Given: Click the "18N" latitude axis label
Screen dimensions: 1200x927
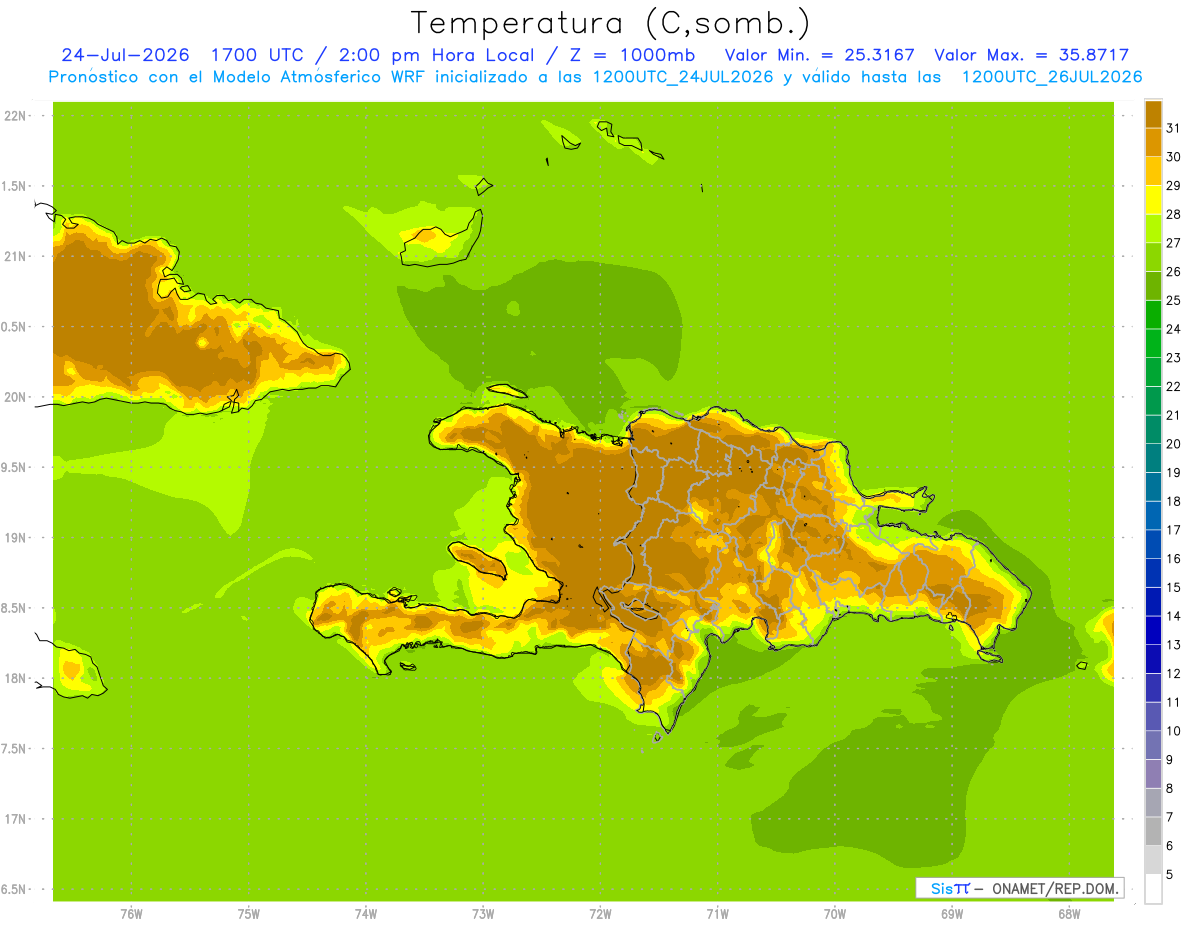Looking at the screenshot, I should [15, 678].
